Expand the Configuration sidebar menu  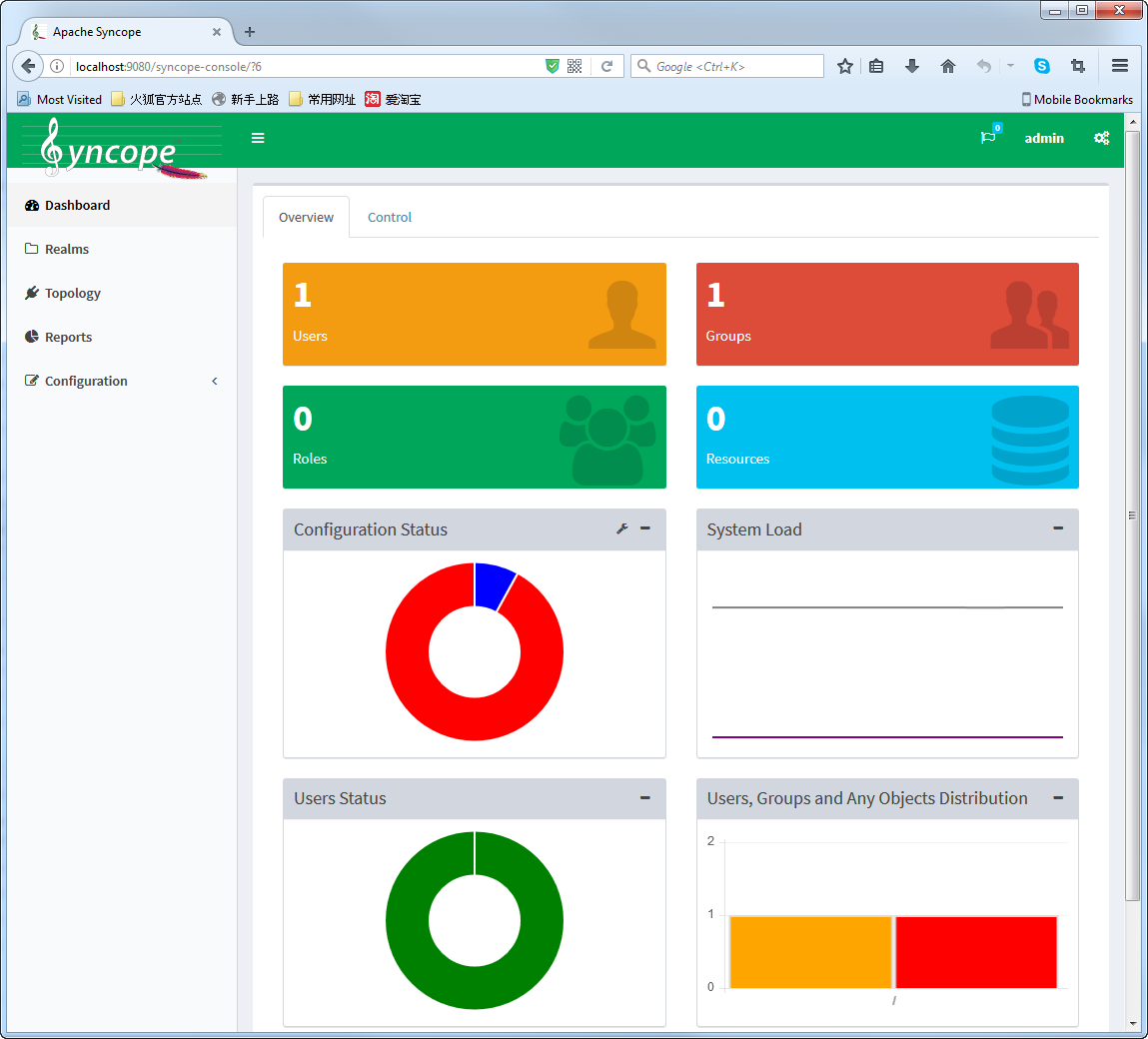click(86, 381)
